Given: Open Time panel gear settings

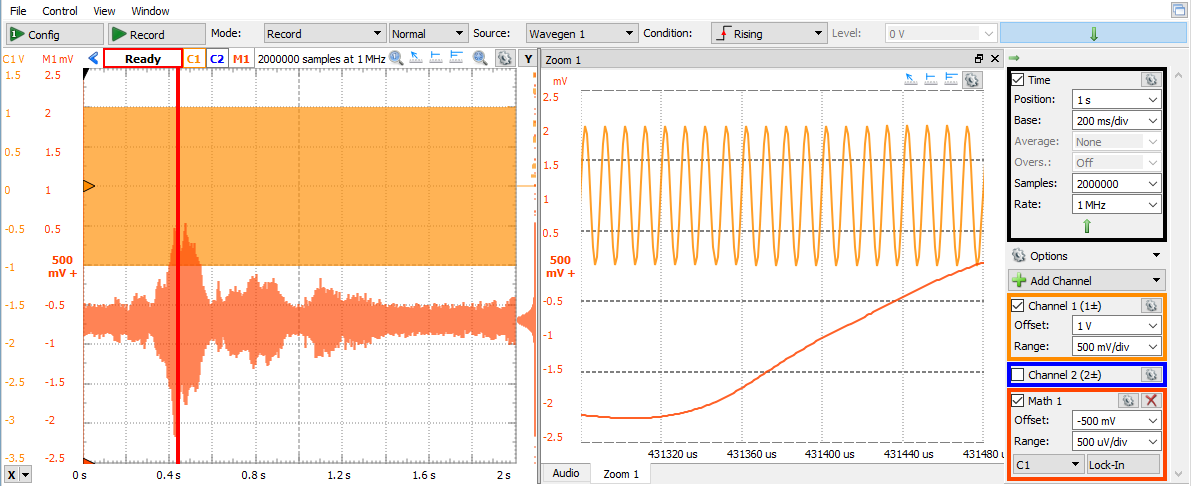Looking at the screenshot, I should tap(1151, 79).
